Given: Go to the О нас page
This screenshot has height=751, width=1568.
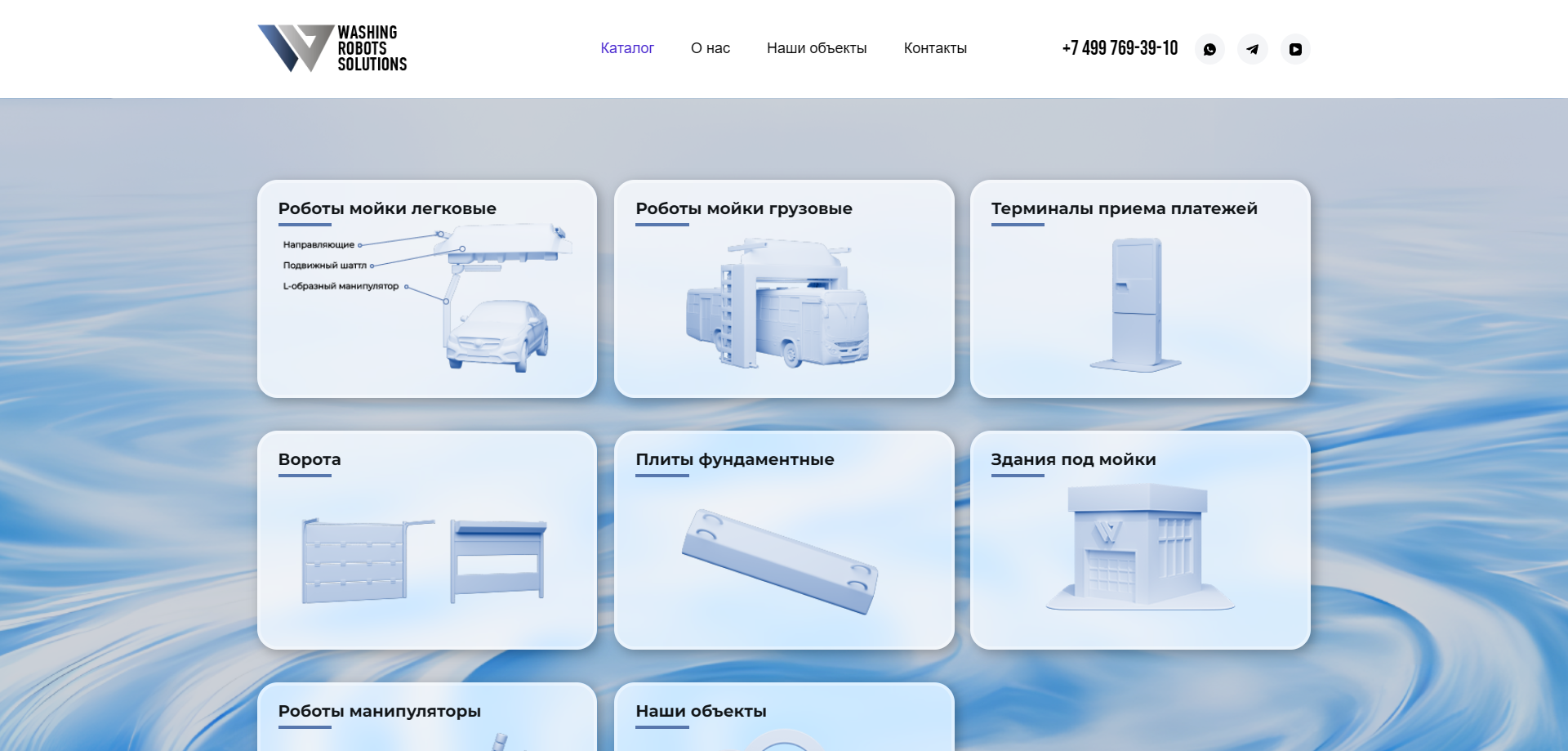Looking at the screenshot, I should click(x=710, y=48).
